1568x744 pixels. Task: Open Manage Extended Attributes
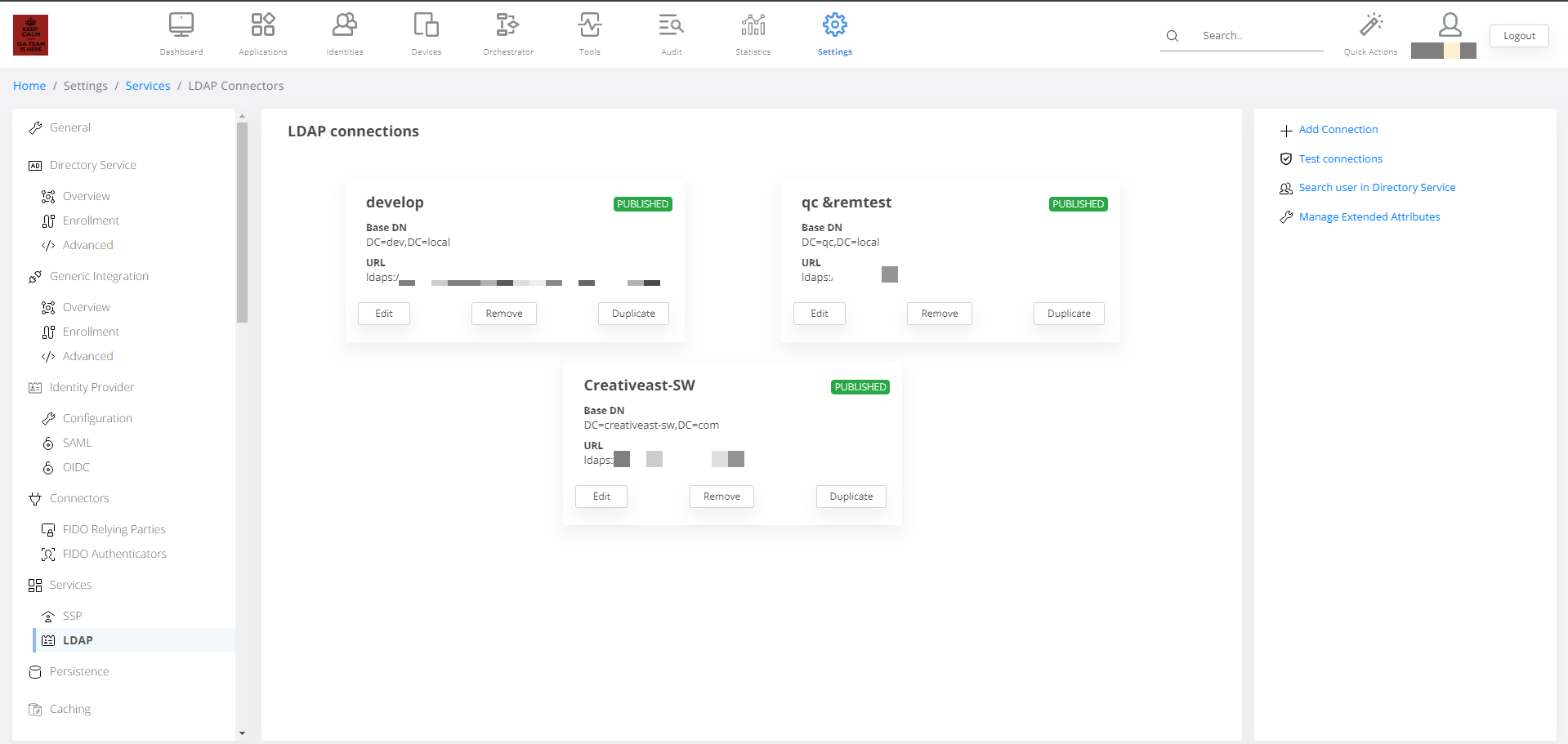pos(1369,217)
